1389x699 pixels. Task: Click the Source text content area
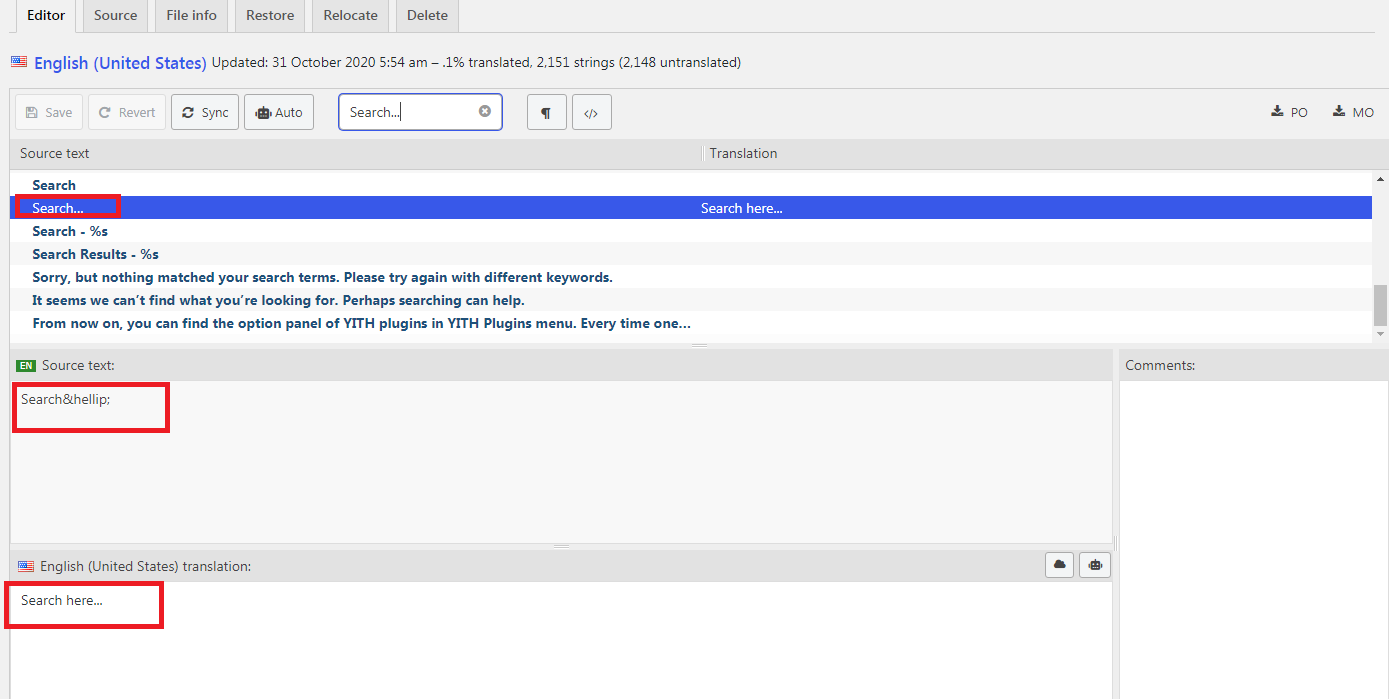[x=561, y=462]
